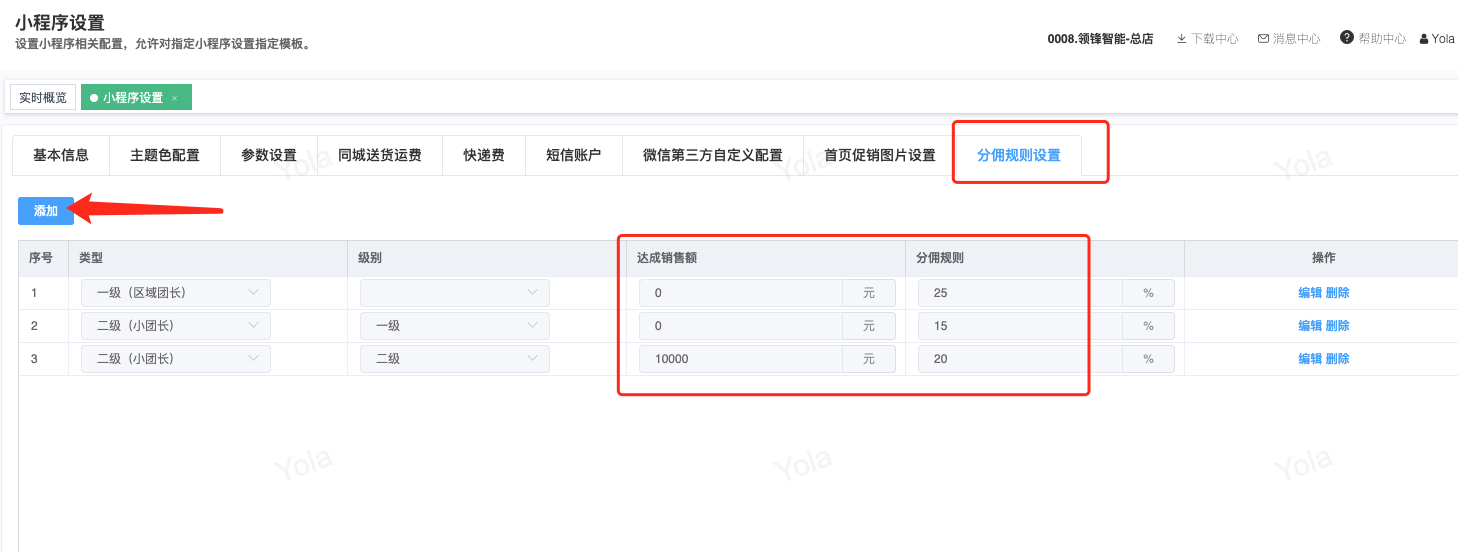Expand the row 3 级别 dropdown
1458x552 pixels.
[x=454, y=359]
